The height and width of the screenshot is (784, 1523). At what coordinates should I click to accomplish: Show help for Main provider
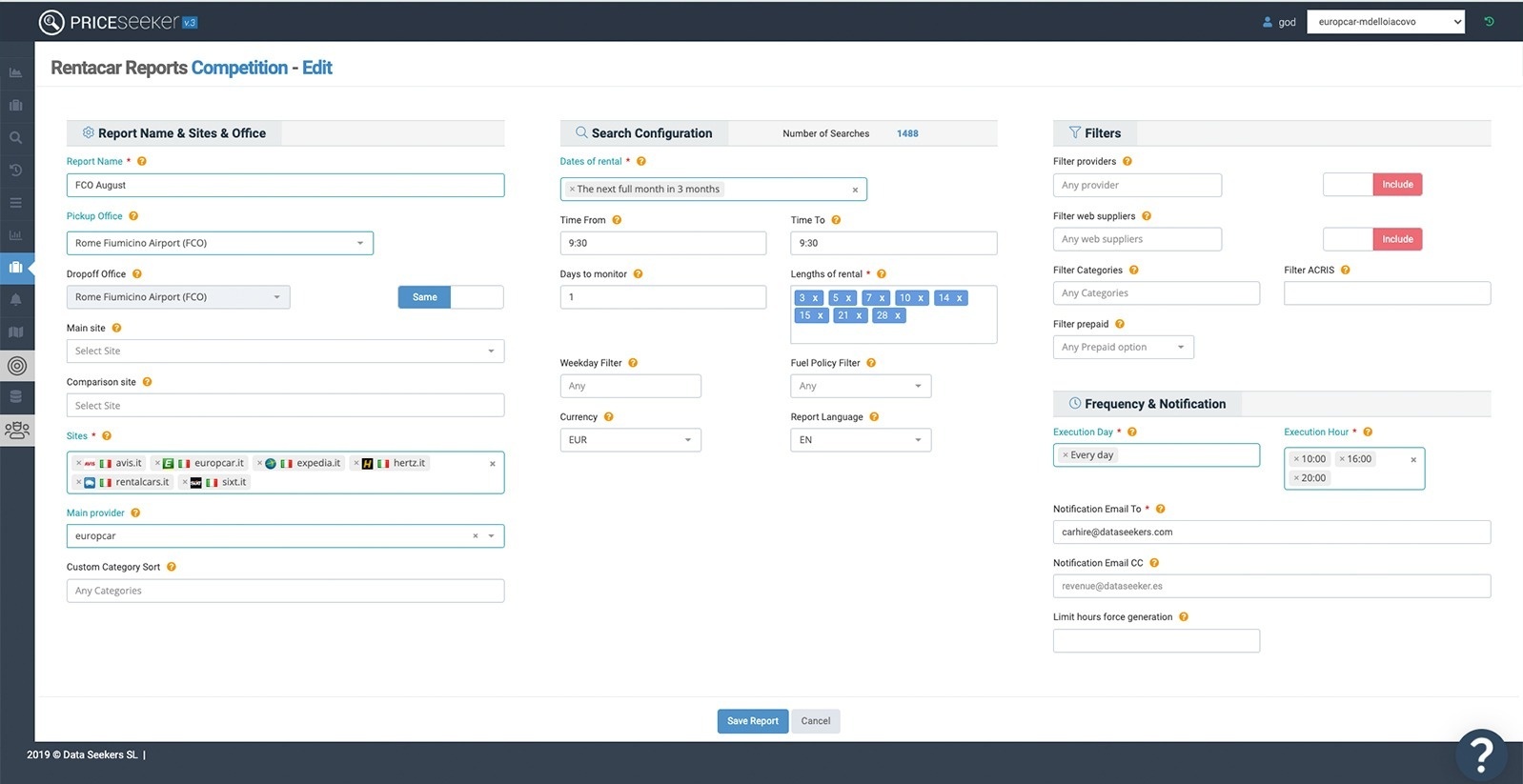point(135,513)
